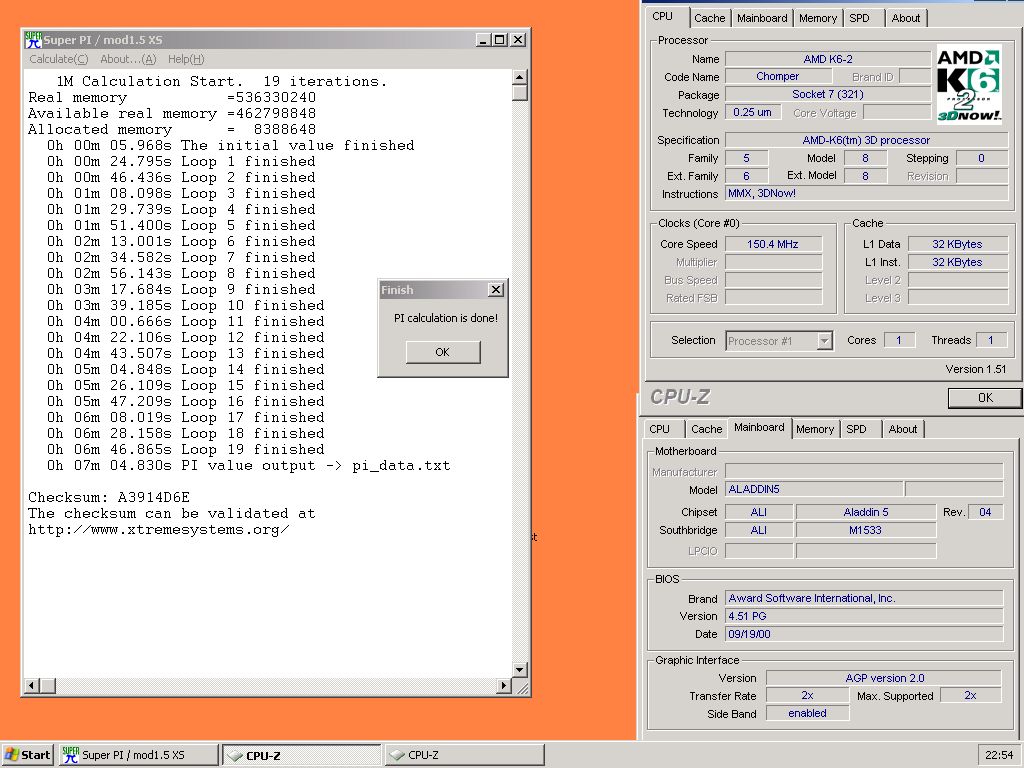Click Super PI icon in taskbar button
1024x768 pixels.
tap(71, 755)
